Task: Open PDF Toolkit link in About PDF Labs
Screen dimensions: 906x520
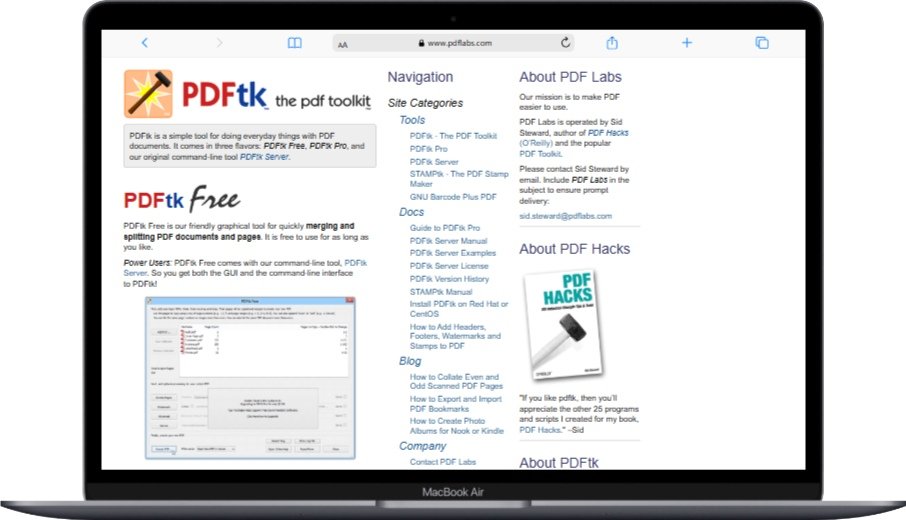Action: [540, 154]
